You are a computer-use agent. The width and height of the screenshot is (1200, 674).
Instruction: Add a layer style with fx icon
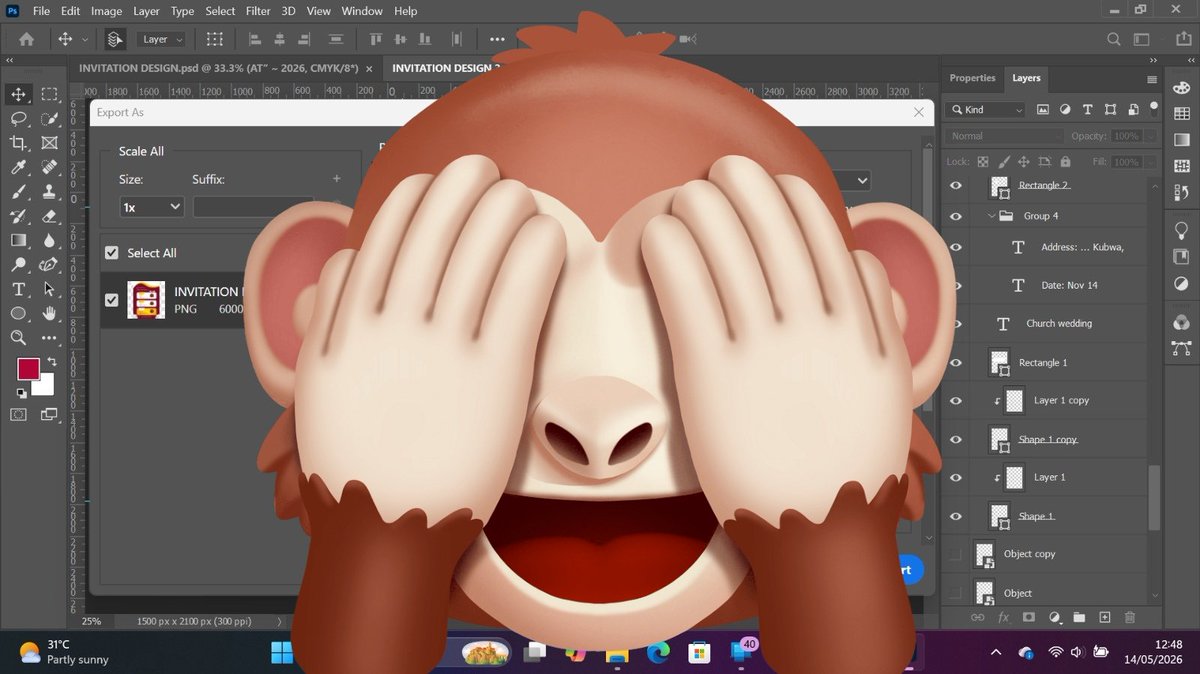(1003, 618)
